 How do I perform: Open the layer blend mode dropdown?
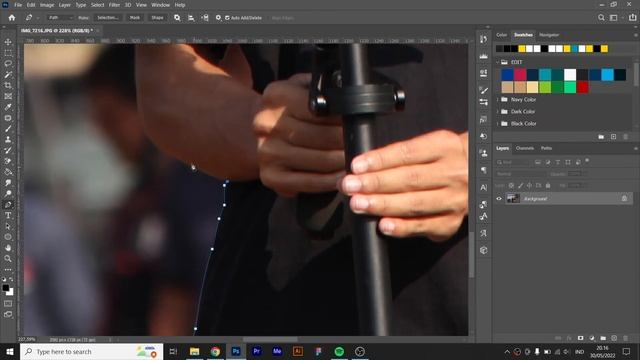point(520,173)
